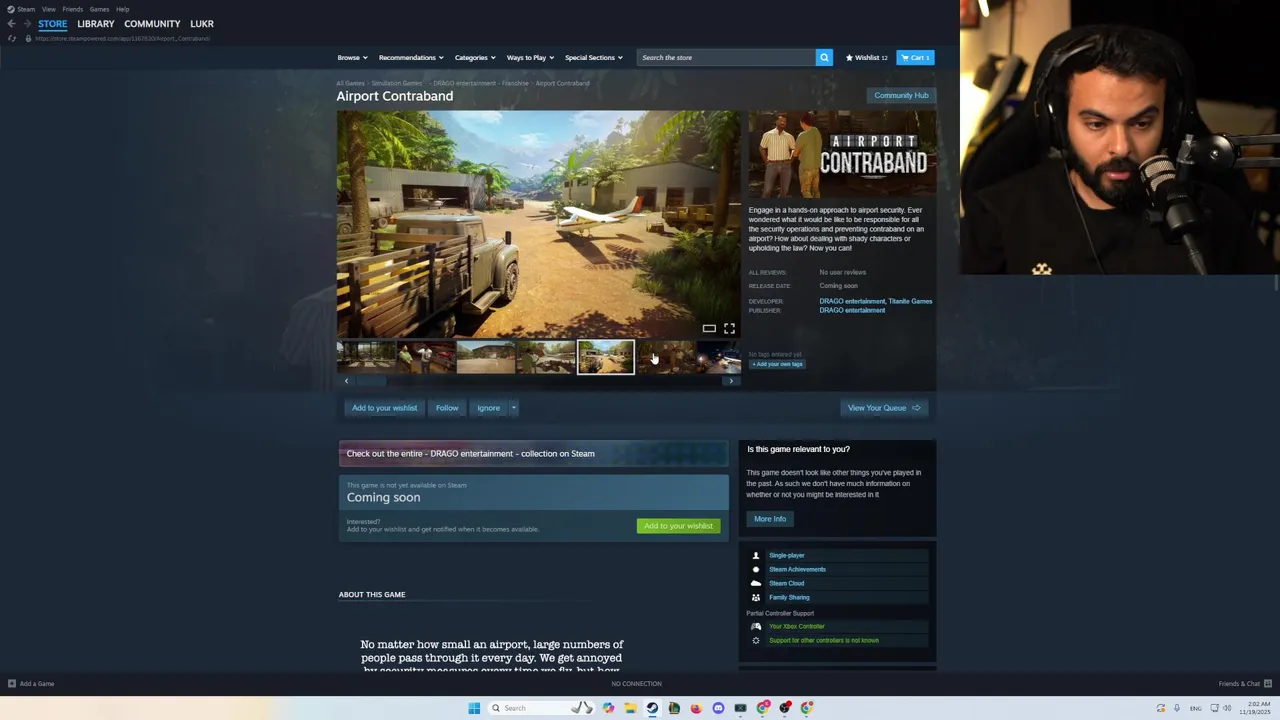
Task: Click Simulation Games breadcrumb link
Action: [x=397, y=83]
